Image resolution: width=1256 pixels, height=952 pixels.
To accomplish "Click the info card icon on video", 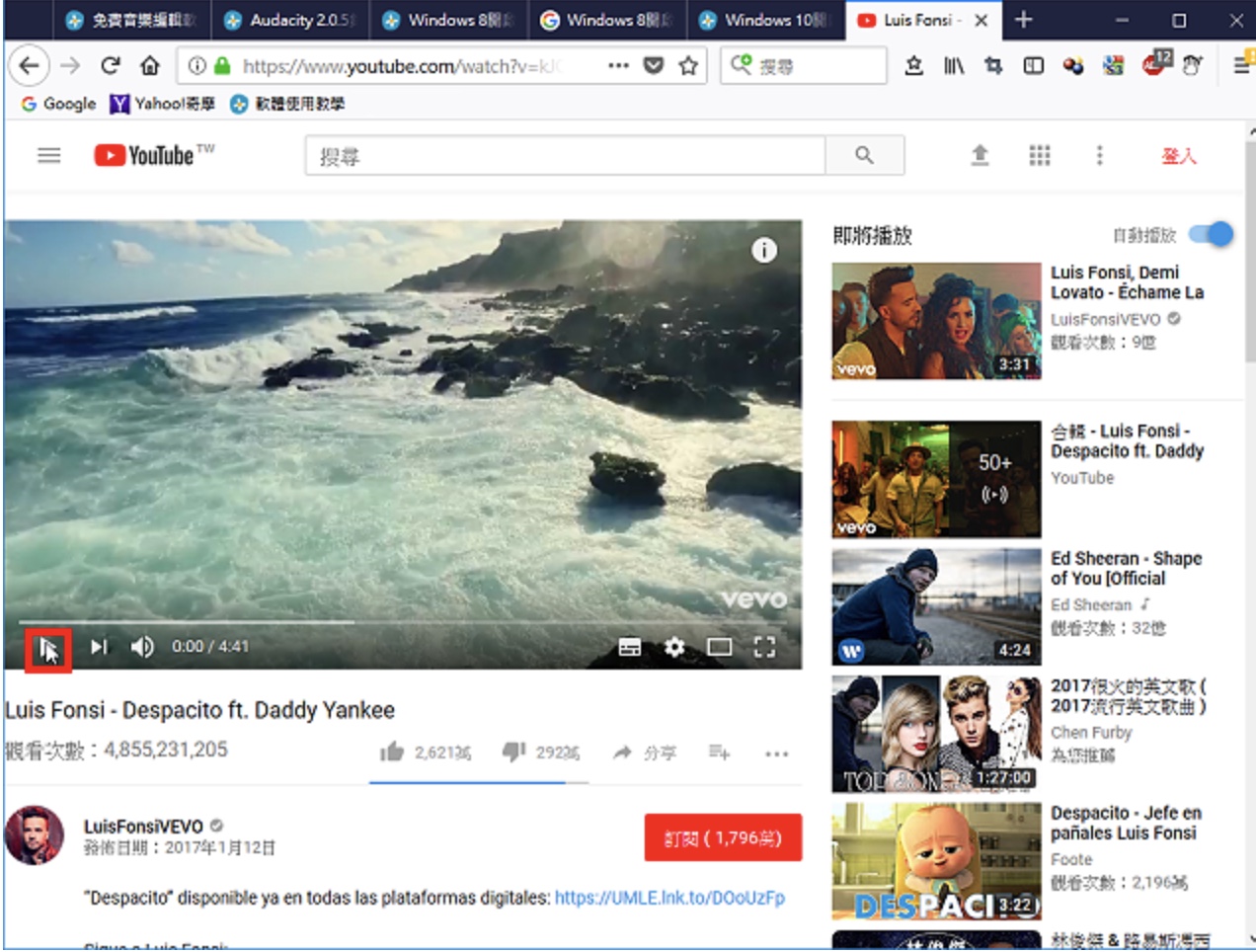I will (763, 250).
